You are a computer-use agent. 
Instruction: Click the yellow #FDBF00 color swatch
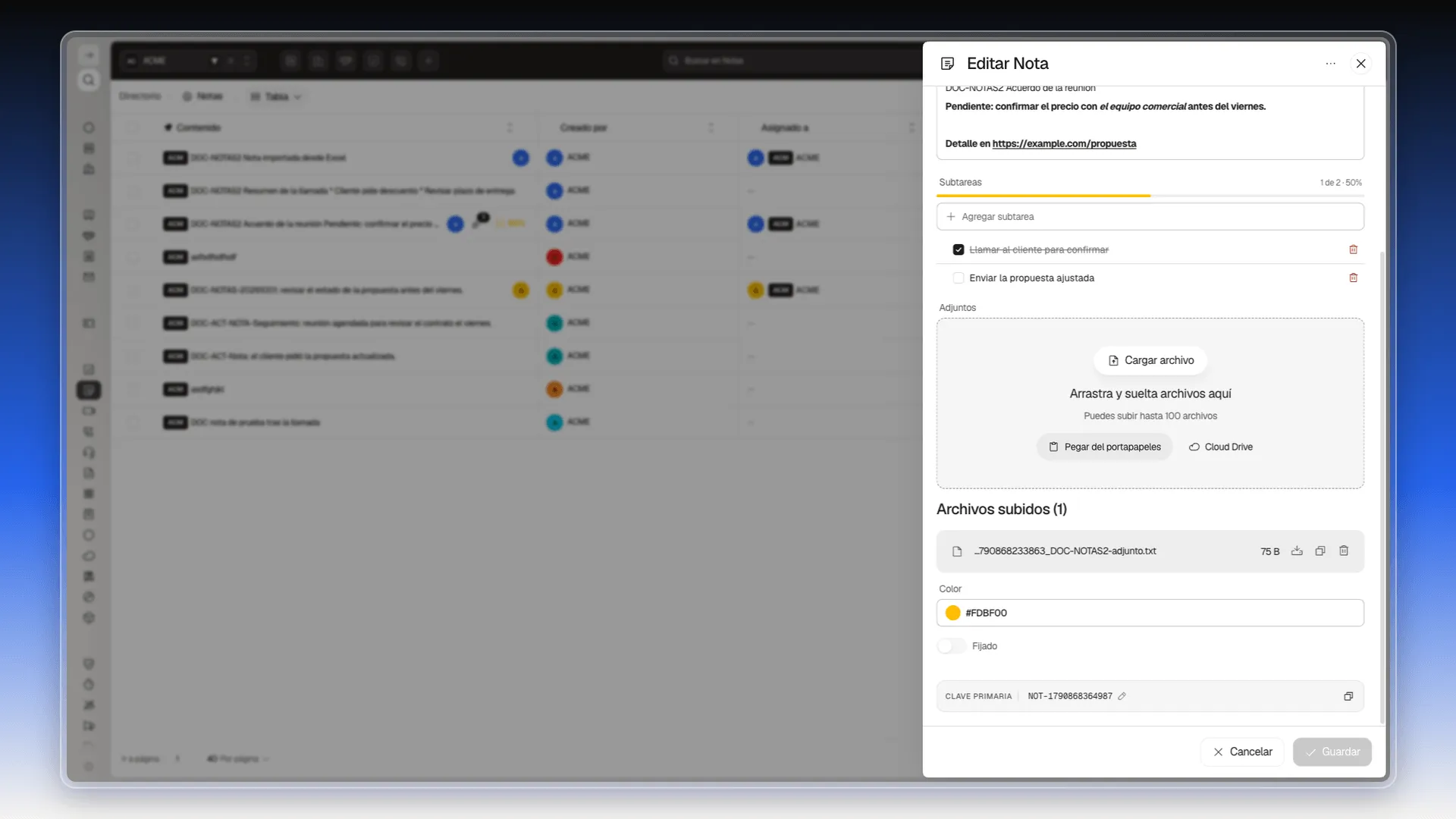coord(953,613)
